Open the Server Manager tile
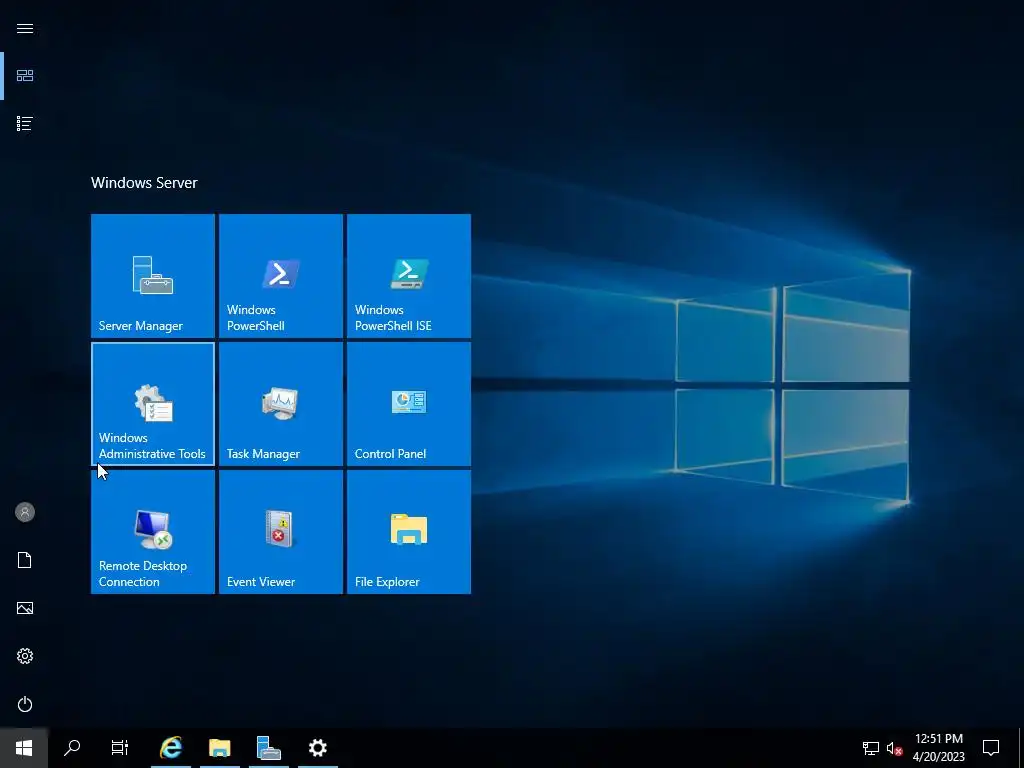This screenshot has height=768, width=1024. 153,276
